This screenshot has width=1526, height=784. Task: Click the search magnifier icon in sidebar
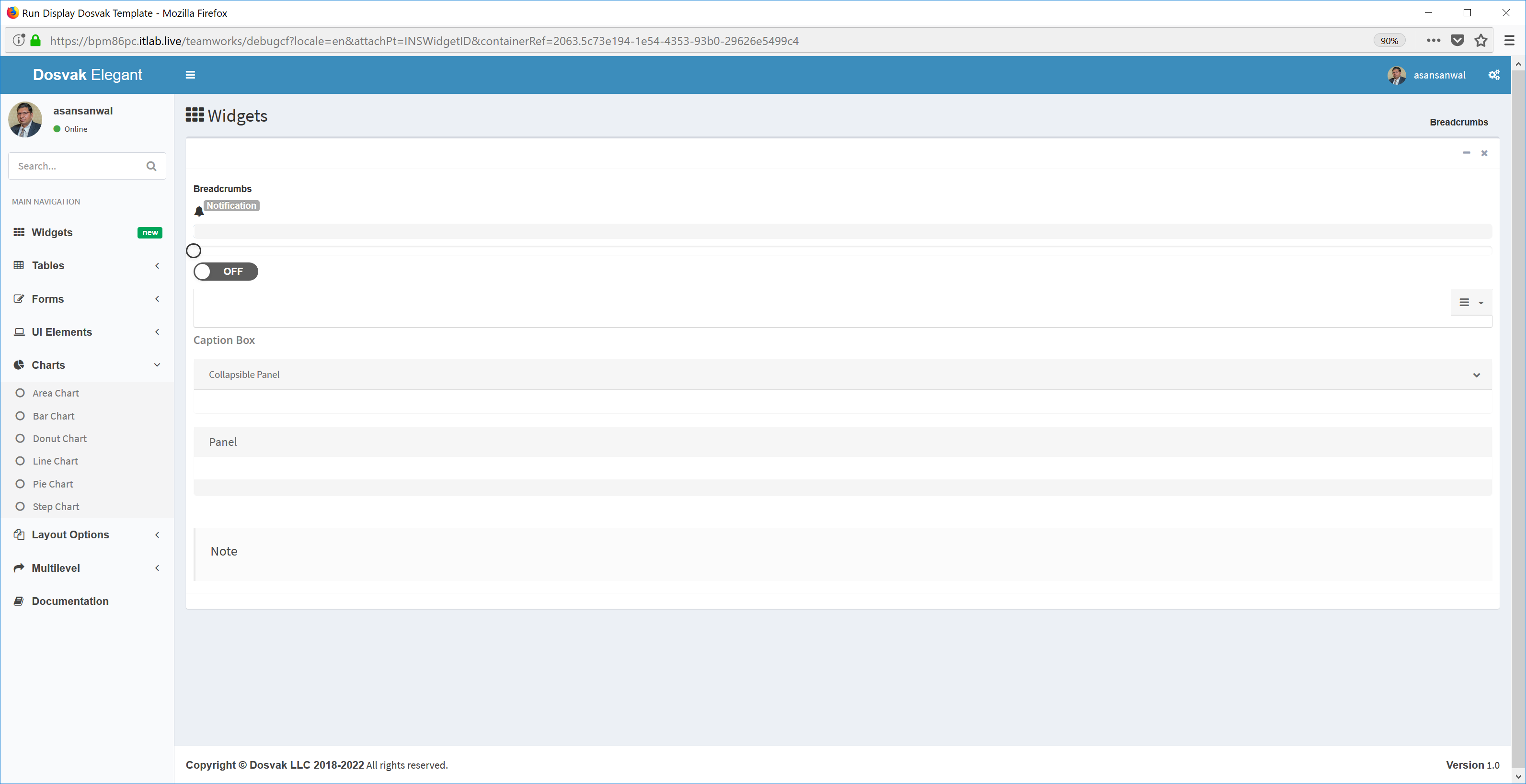pyautogui.click(x=152, y=166)
